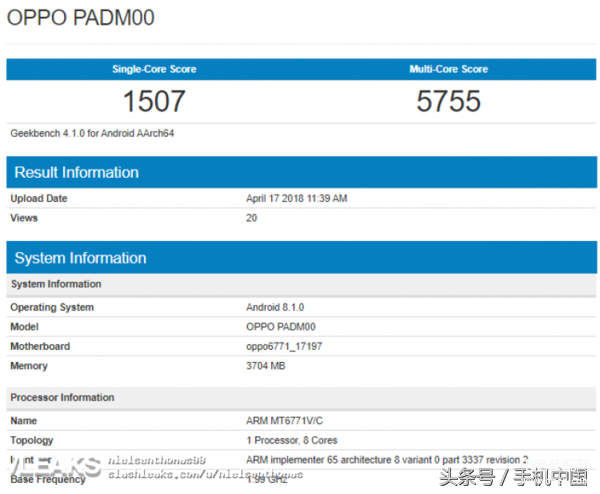The width and height of the screenshot is (600, 494).
Task: Select the Motherboard label
Action: (x=40, y=346)
